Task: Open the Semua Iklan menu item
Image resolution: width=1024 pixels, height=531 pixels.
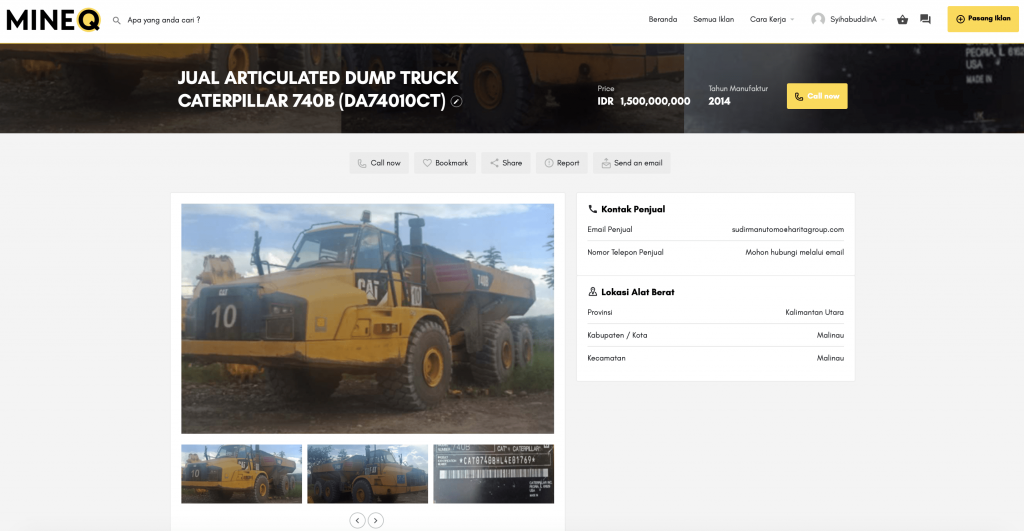Action: click(713, 20)
